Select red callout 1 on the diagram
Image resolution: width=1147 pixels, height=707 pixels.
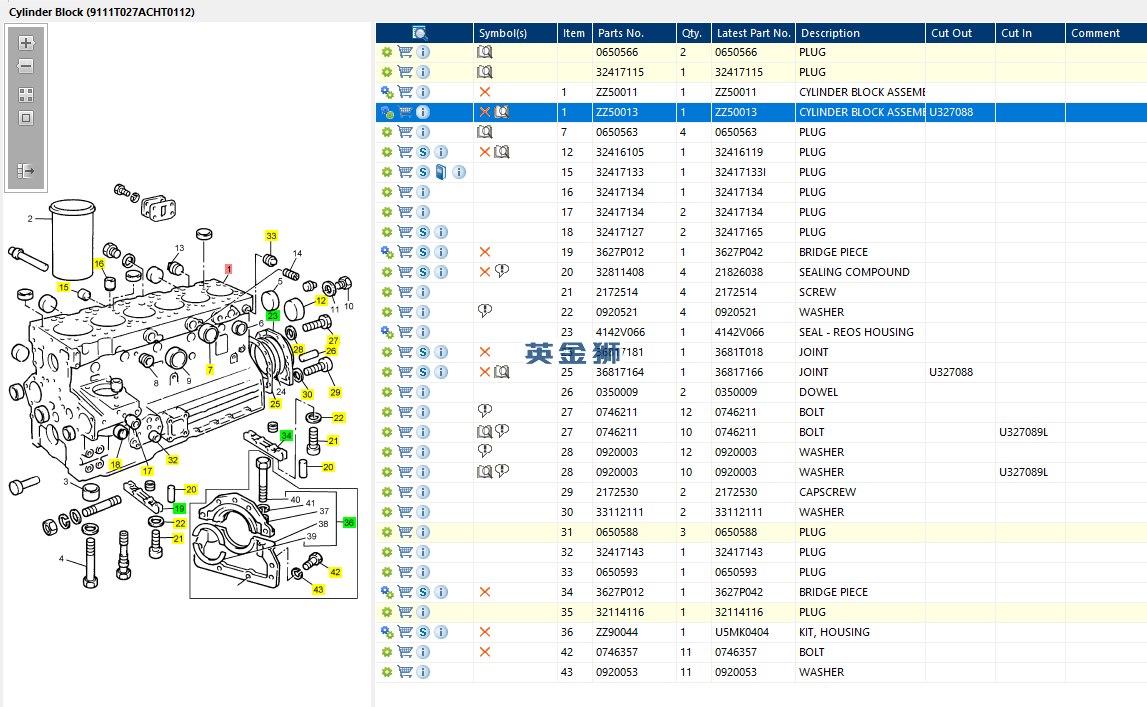tap(229, 269)
